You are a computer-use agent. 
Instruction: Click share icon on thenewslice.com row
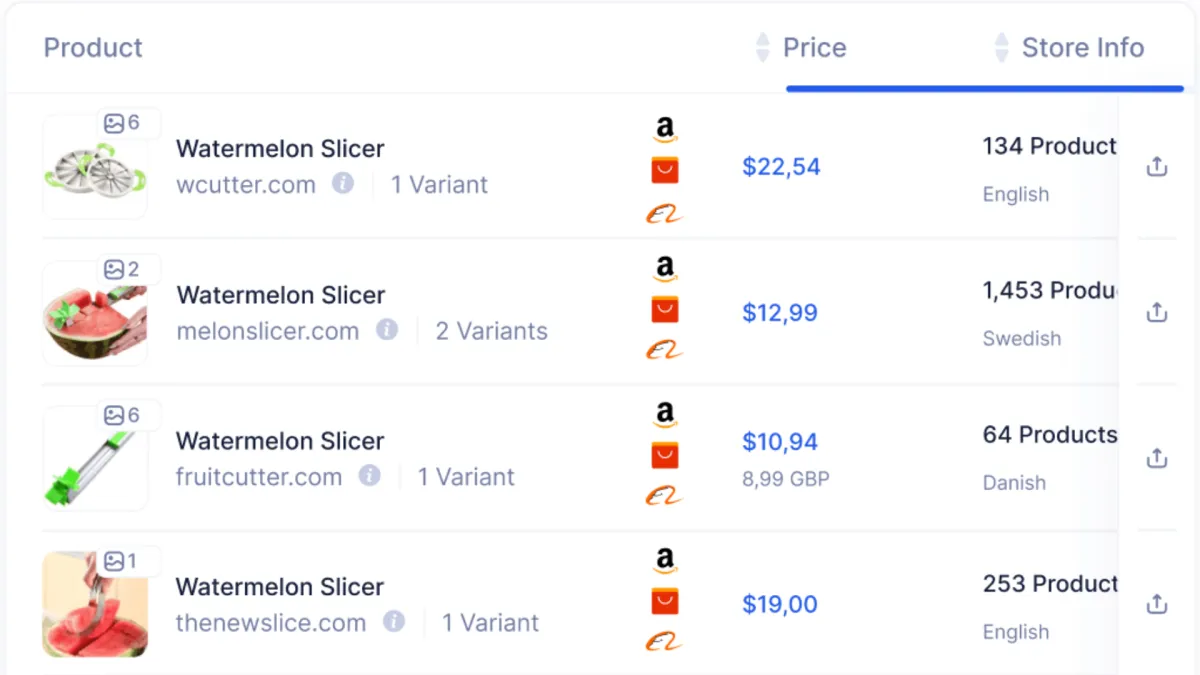tap(1156, 604)
